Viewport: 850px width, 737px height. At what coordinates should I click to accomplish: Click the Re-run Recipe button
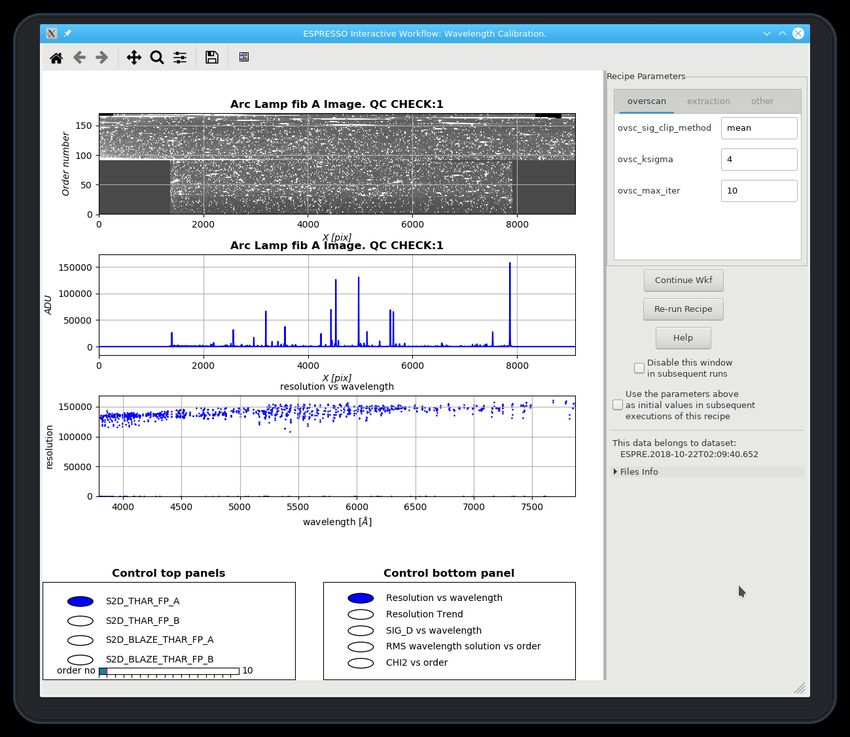point(683,309)
